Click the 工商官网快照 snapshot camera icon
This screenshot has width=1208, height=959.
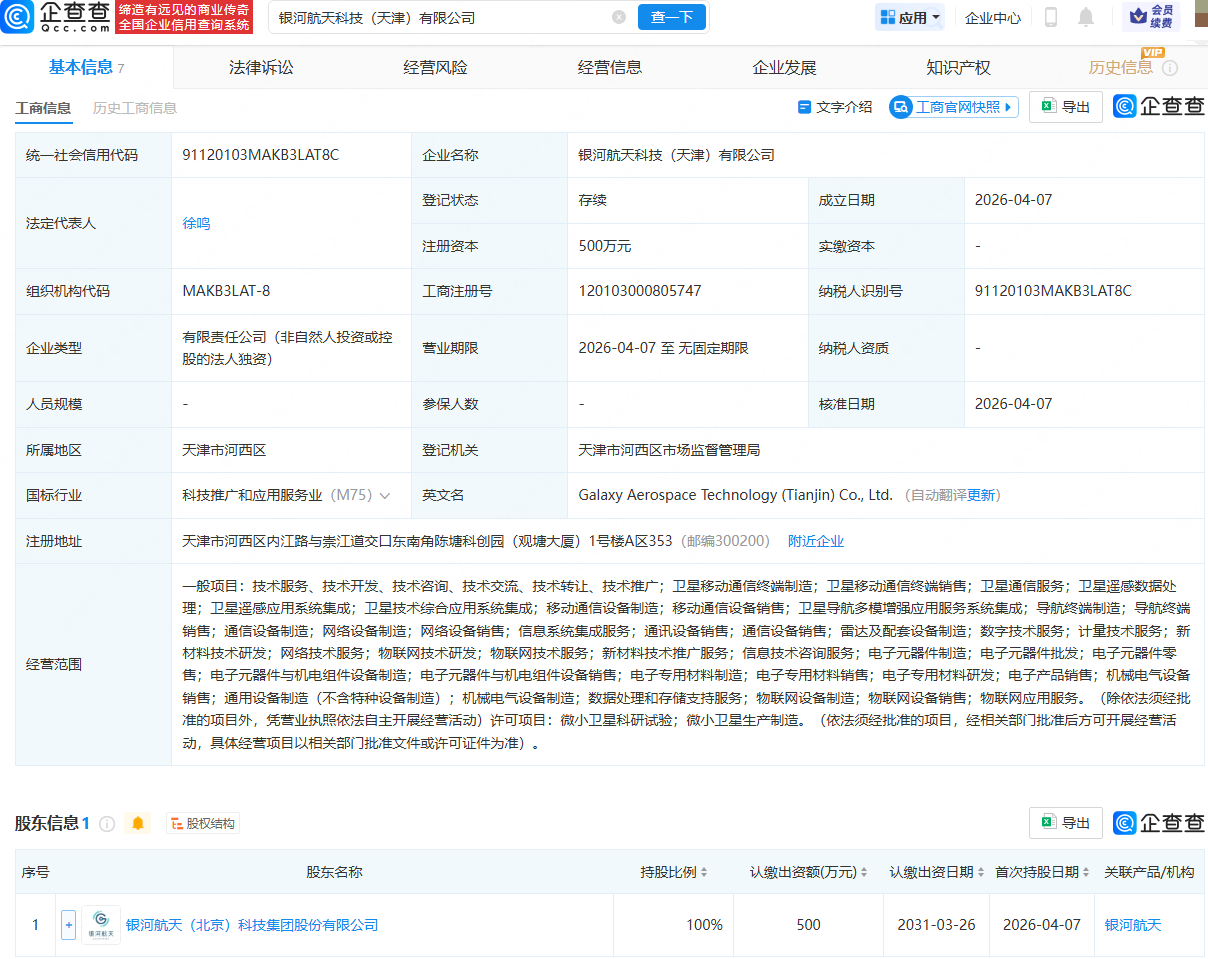(901, 107)
